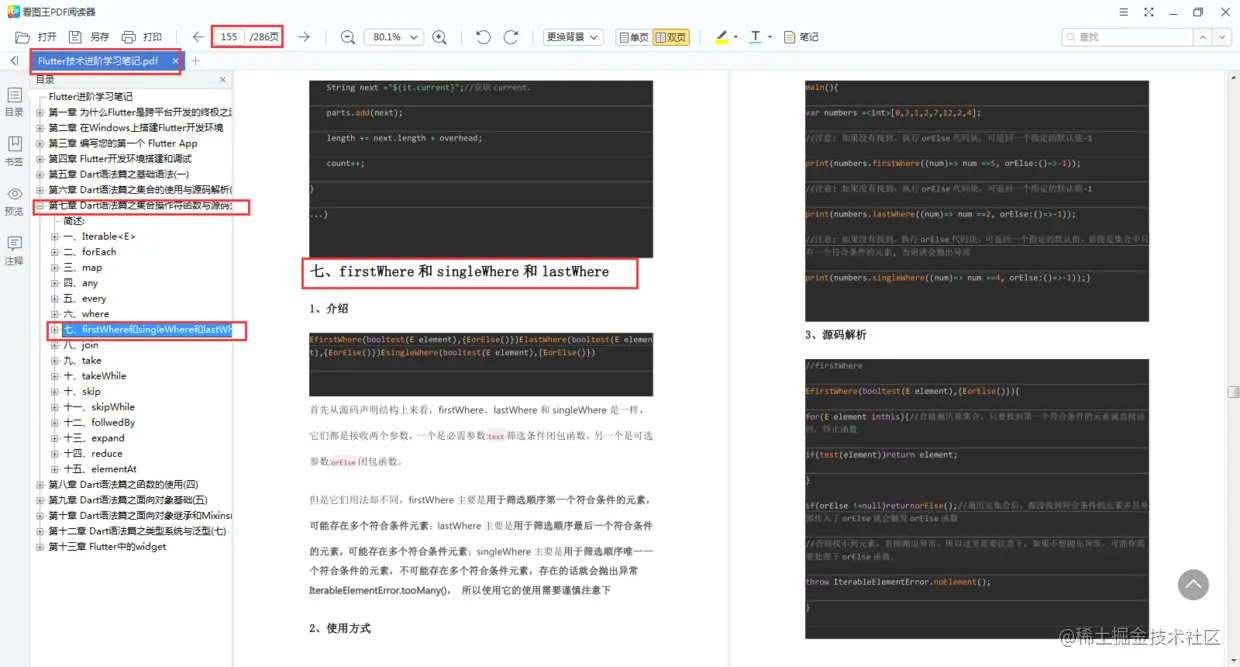Open underline color dropdown arrow
Screen dimensions: 1240x667
[x=770, y=37]
